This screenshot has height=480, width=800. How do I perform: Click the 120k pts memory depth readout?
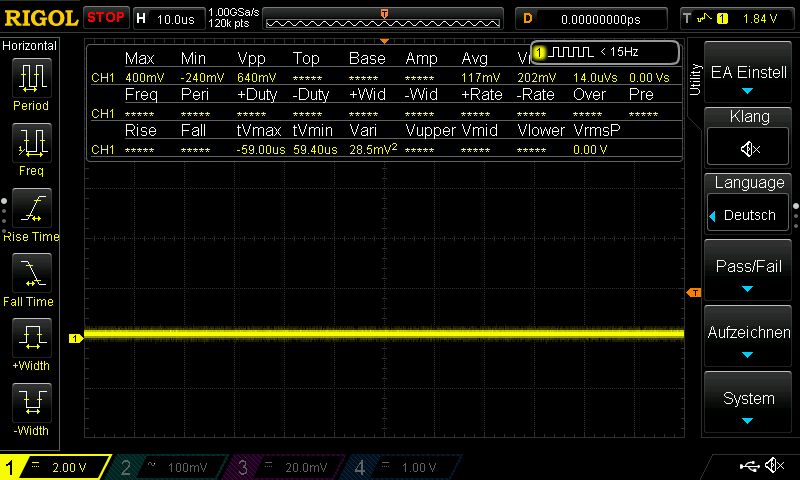click(229, 23)
